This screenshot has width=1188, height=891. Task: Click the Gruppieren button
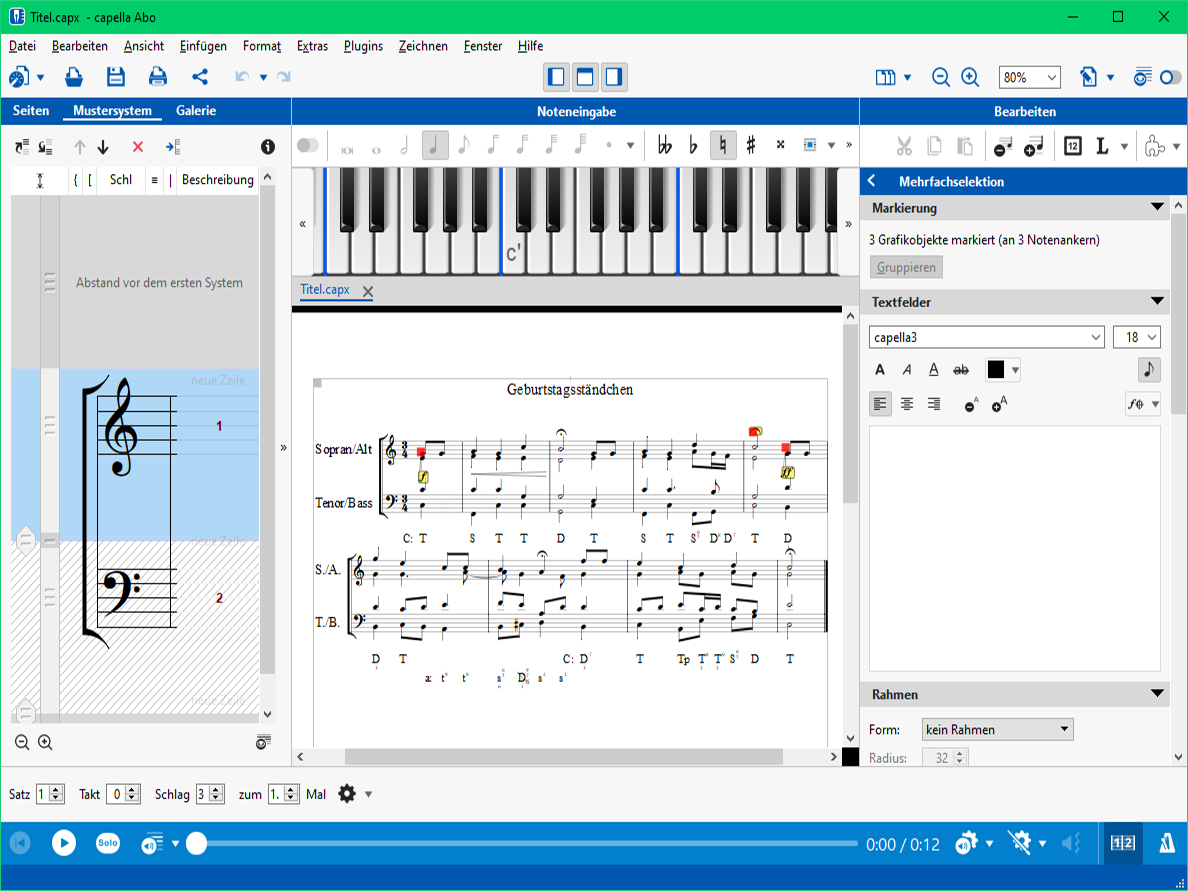906,267
